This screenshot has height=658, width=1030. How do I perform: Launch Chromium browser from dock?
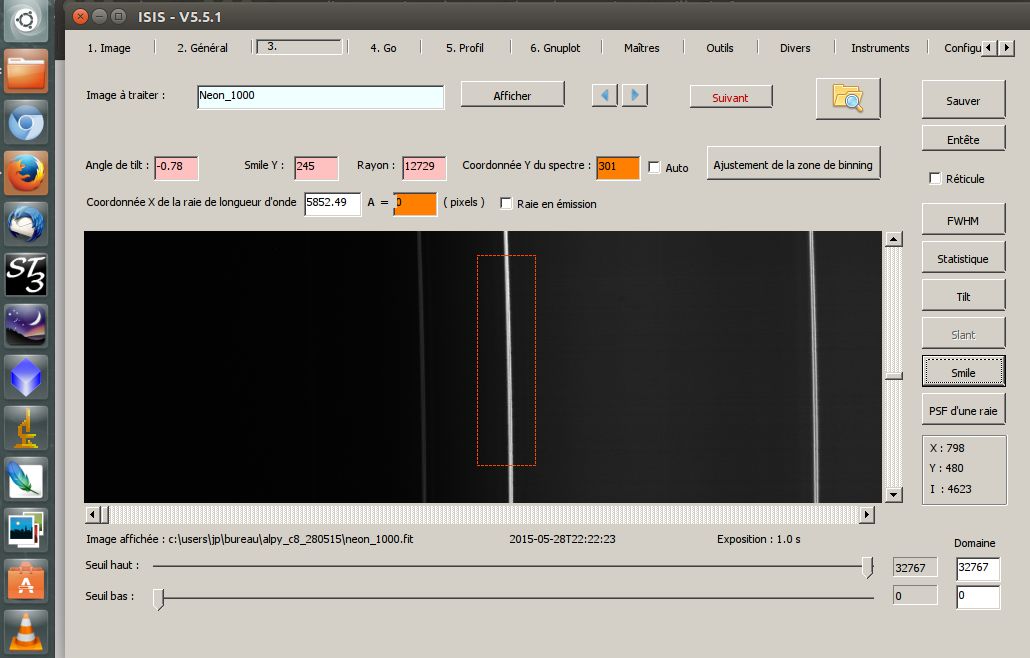coord(26,122)
